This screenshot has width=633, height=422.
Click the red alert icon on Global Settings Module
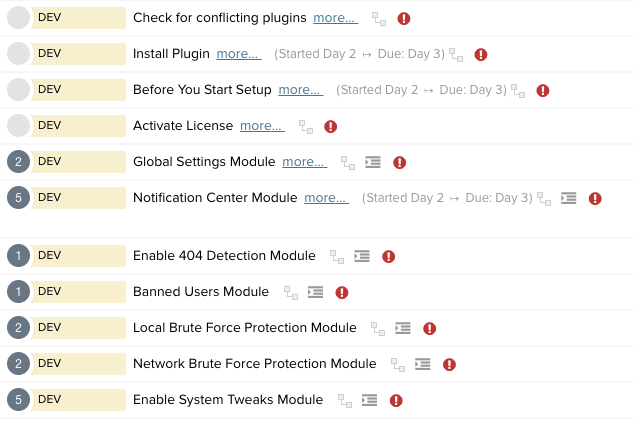[400, 163]
